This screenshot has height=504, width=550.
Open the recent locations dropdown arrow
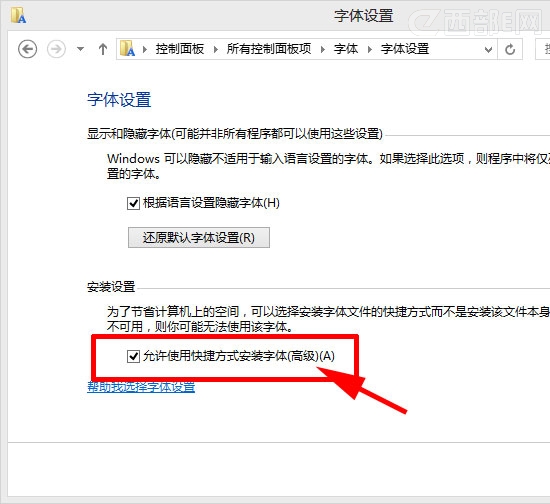(x=80, y=49)
